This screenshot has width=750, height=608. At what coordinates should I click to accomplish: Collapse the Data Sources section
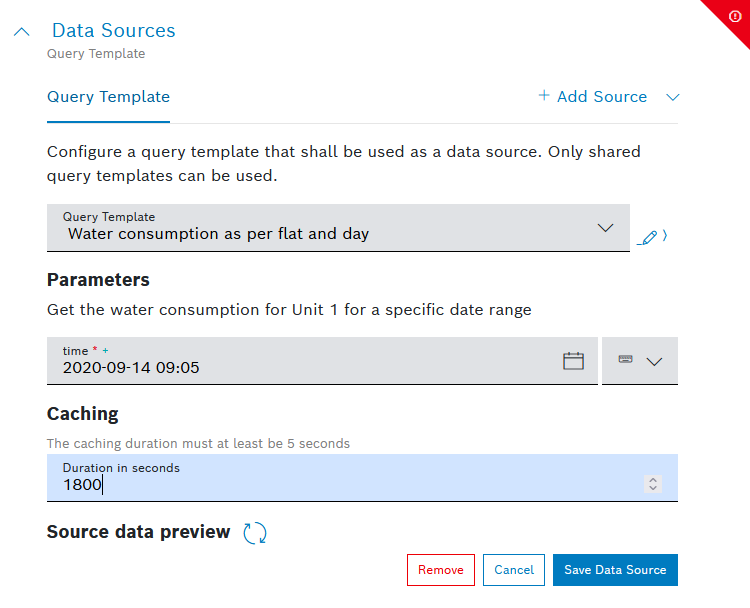[22, 32]
